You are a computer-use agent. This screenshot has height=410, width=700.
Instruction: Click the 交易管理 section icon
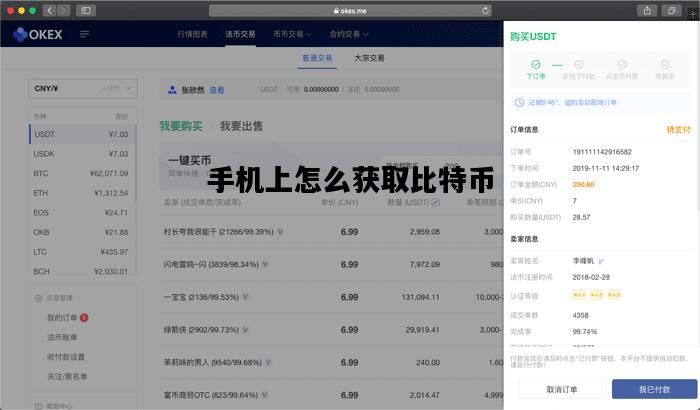tap(38, 298)
